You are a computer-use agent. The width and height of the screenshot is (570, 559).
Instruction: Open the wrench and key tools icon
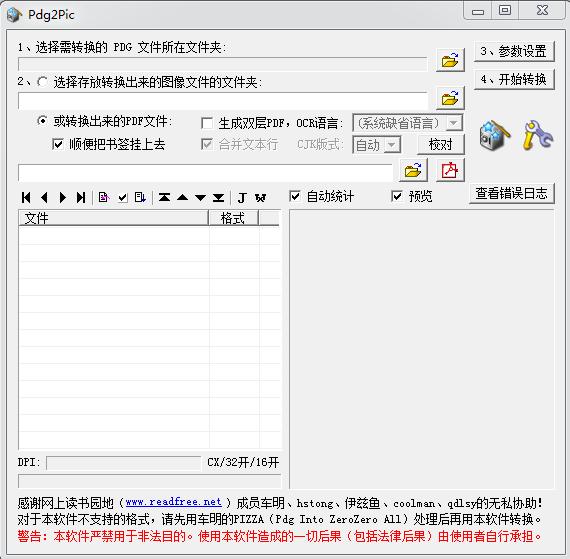[538, 136]
